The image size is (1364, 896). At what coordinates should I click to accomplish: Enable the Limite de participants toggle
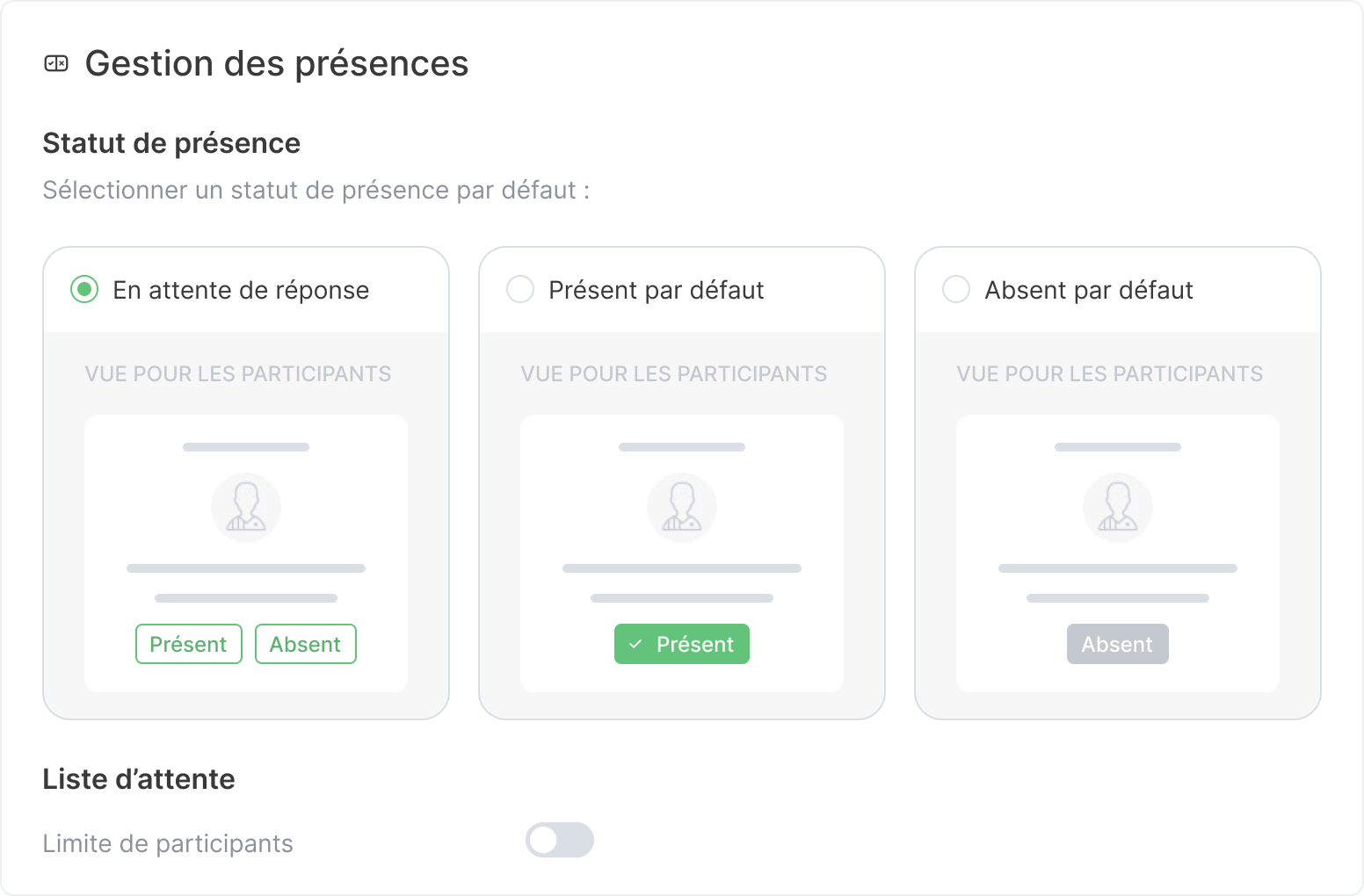pyautogui.click(x=560, y=840)
